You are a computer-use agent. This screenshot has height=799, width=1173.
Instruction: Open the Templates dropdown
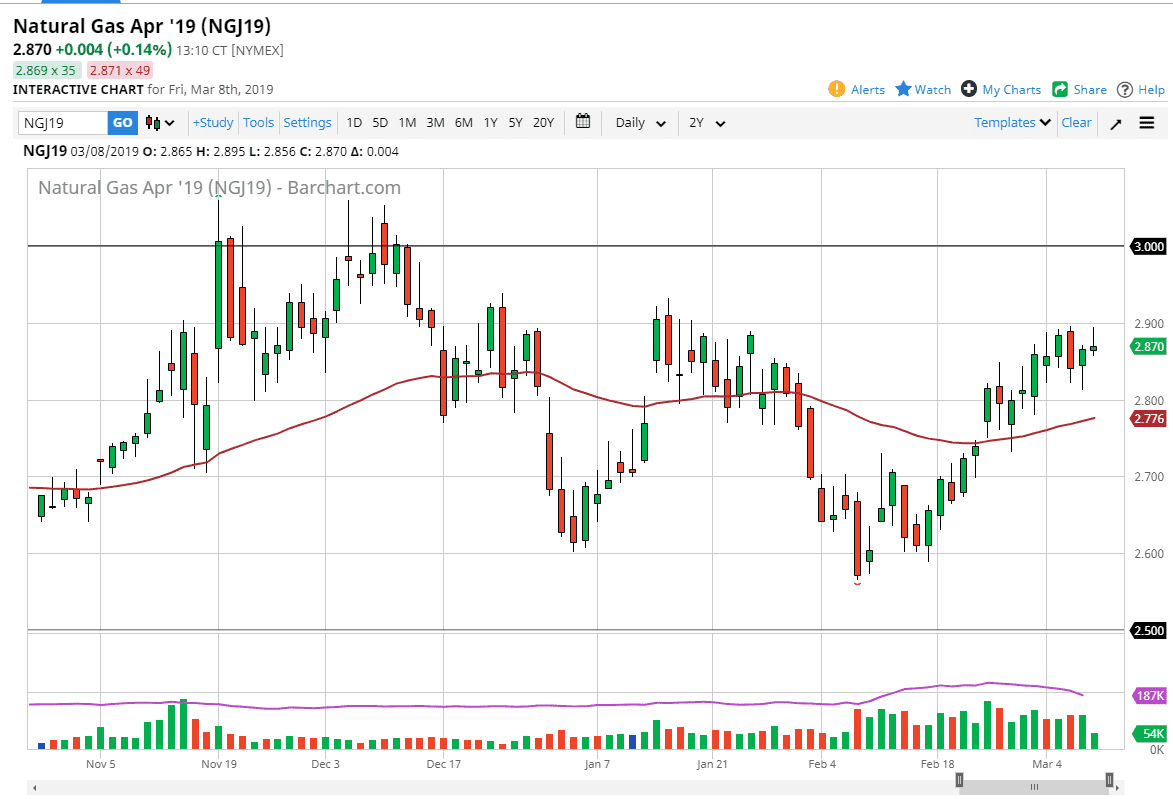1013,123
